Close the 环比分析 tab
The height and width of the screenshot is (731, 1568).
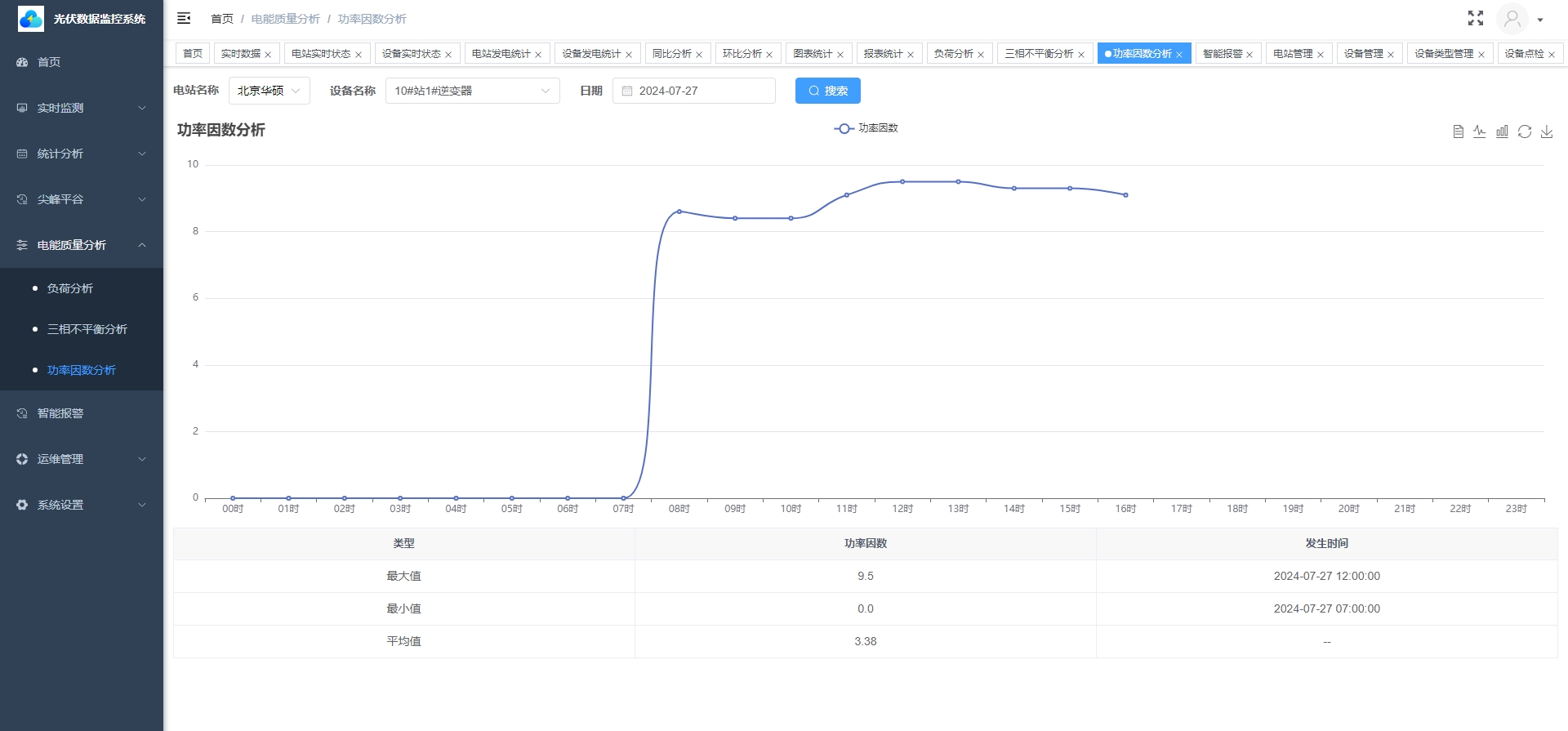coord(769,55)
